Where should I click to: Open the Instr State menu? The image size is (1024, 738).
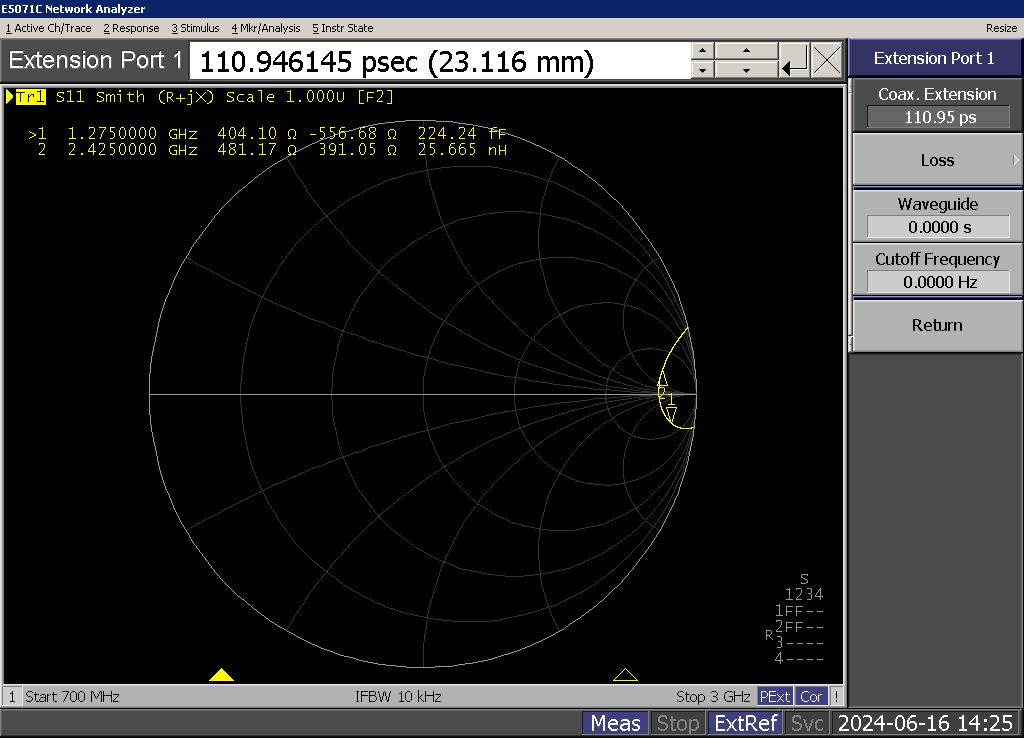[343, 28]
